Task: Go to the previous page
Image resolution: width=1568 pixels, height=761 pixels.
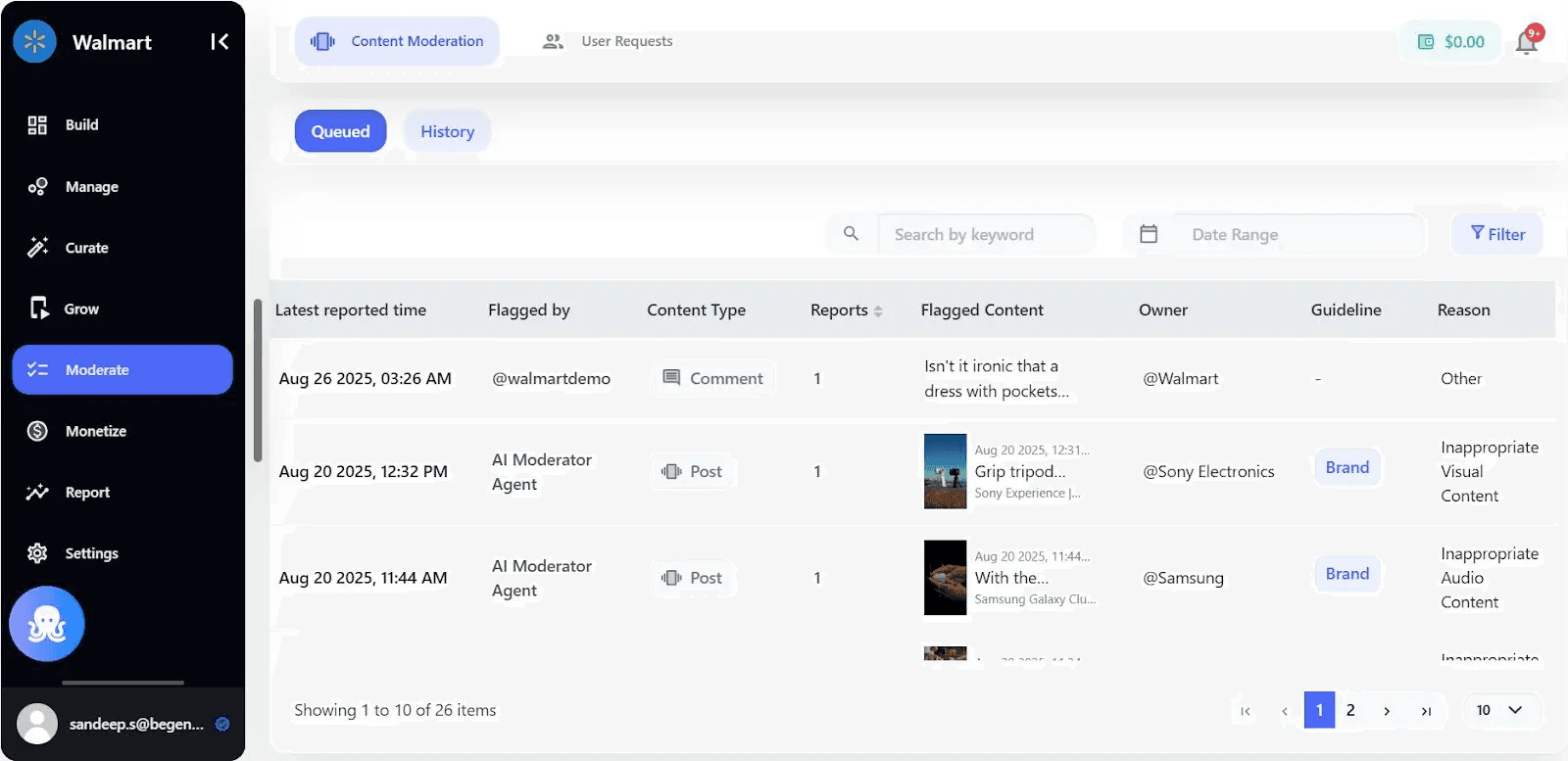Action: (x=1285, y=711)
